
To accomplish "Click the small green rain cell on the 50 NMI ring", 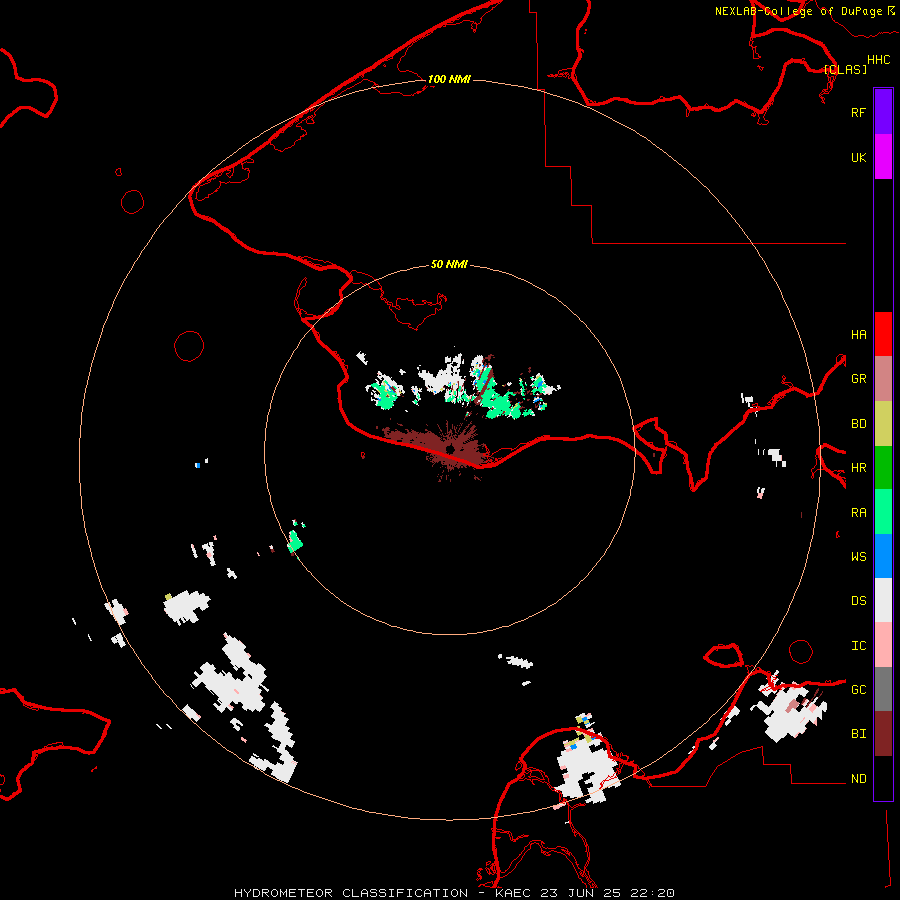I will click(295, 541).
